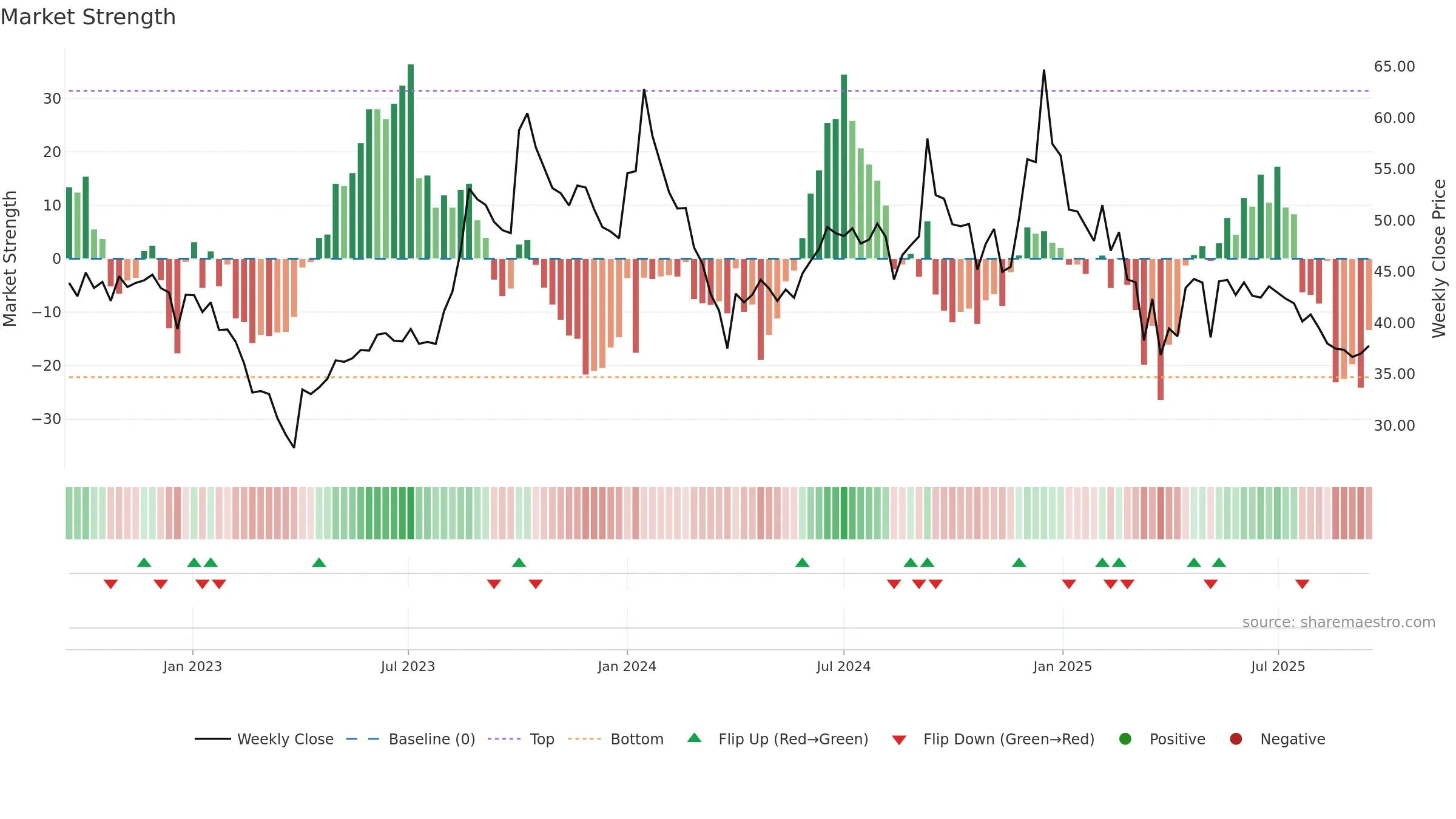This screenshot has height=819, width=1456.
Task: Click the Bottom legend label
Action: [x=637, y=739]
